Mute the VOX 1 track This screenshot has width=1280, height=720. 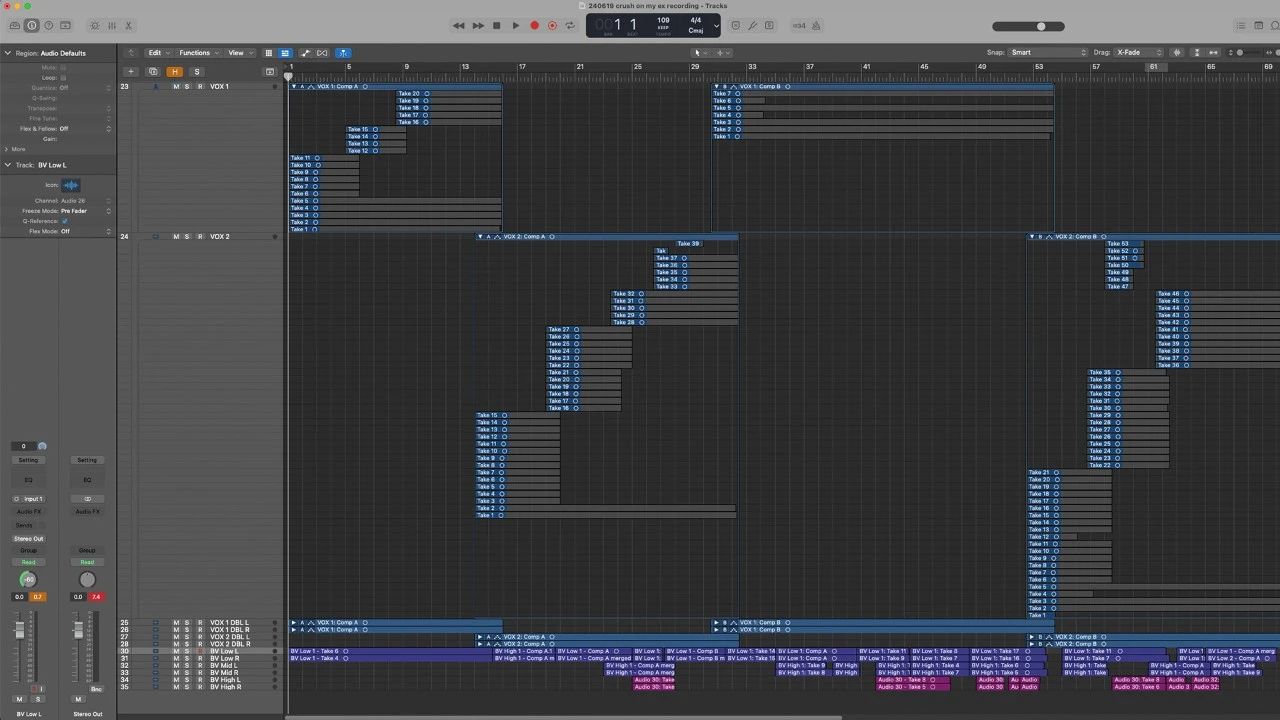click(176, 87)
